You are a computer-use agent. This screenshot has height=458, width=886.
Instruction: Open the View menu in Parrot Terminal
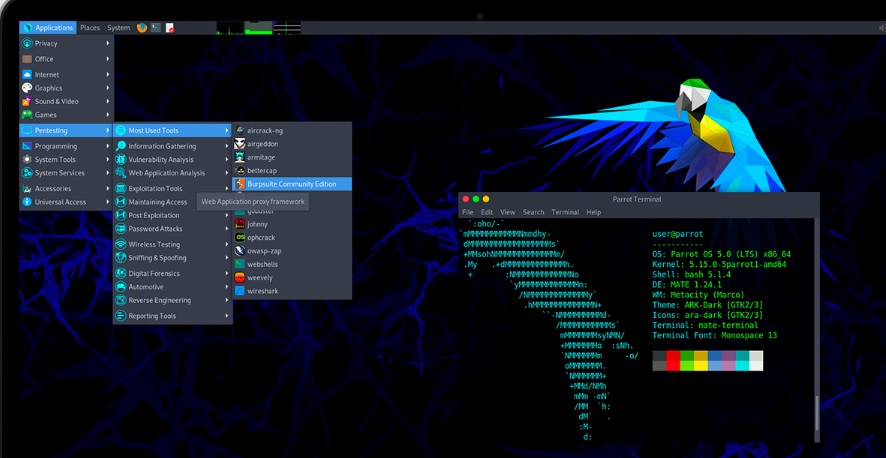click(x=507, y=212)
